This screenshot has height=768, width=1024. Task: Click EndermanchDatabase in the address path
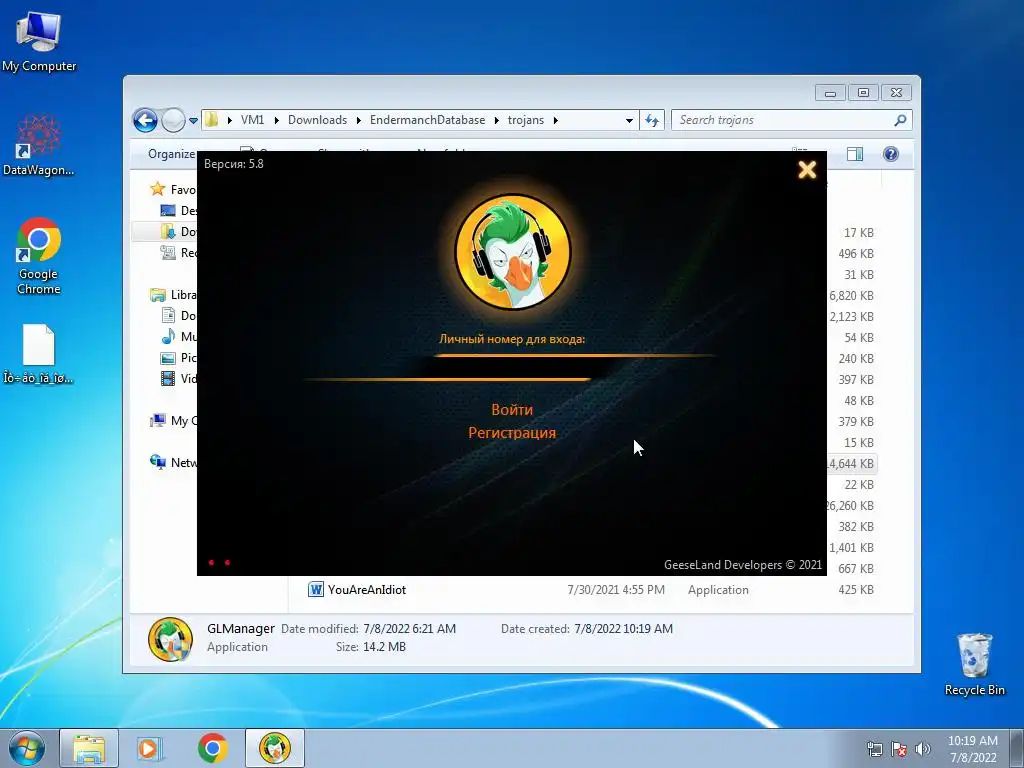tap(427, 120)
